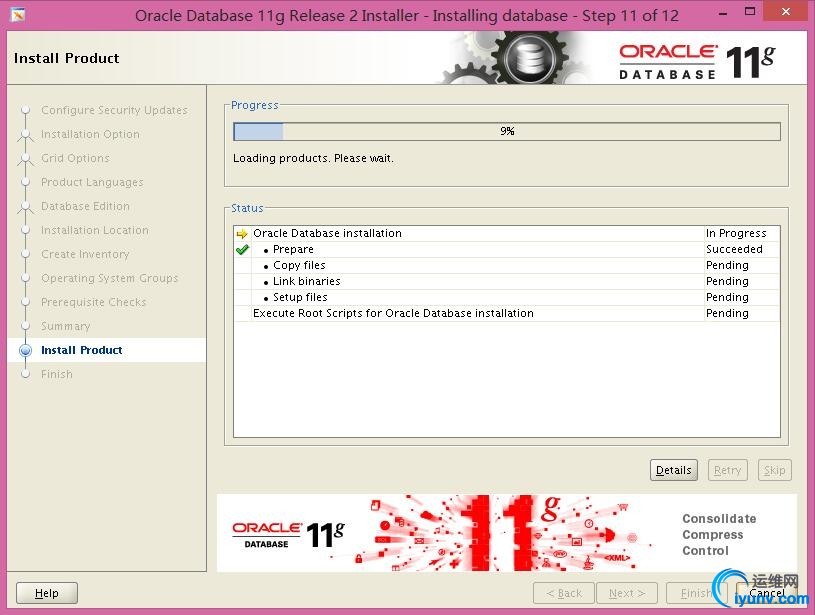Click the Oracle Database 11g header logo
The width and height of the screenshot is (815, 615).
[696, 61]
